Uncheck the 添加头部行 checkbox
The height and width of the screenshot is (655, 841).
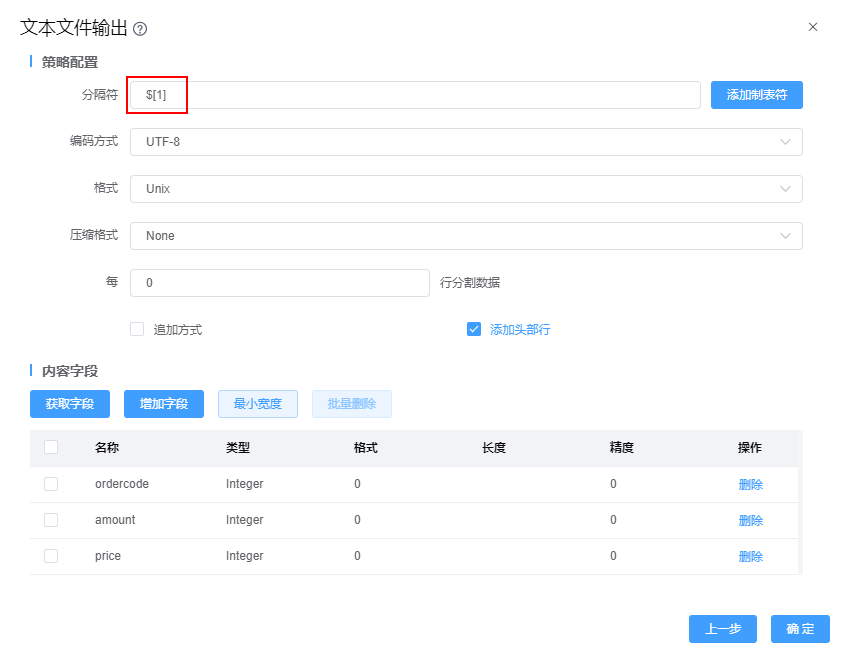tap(474, 329)
